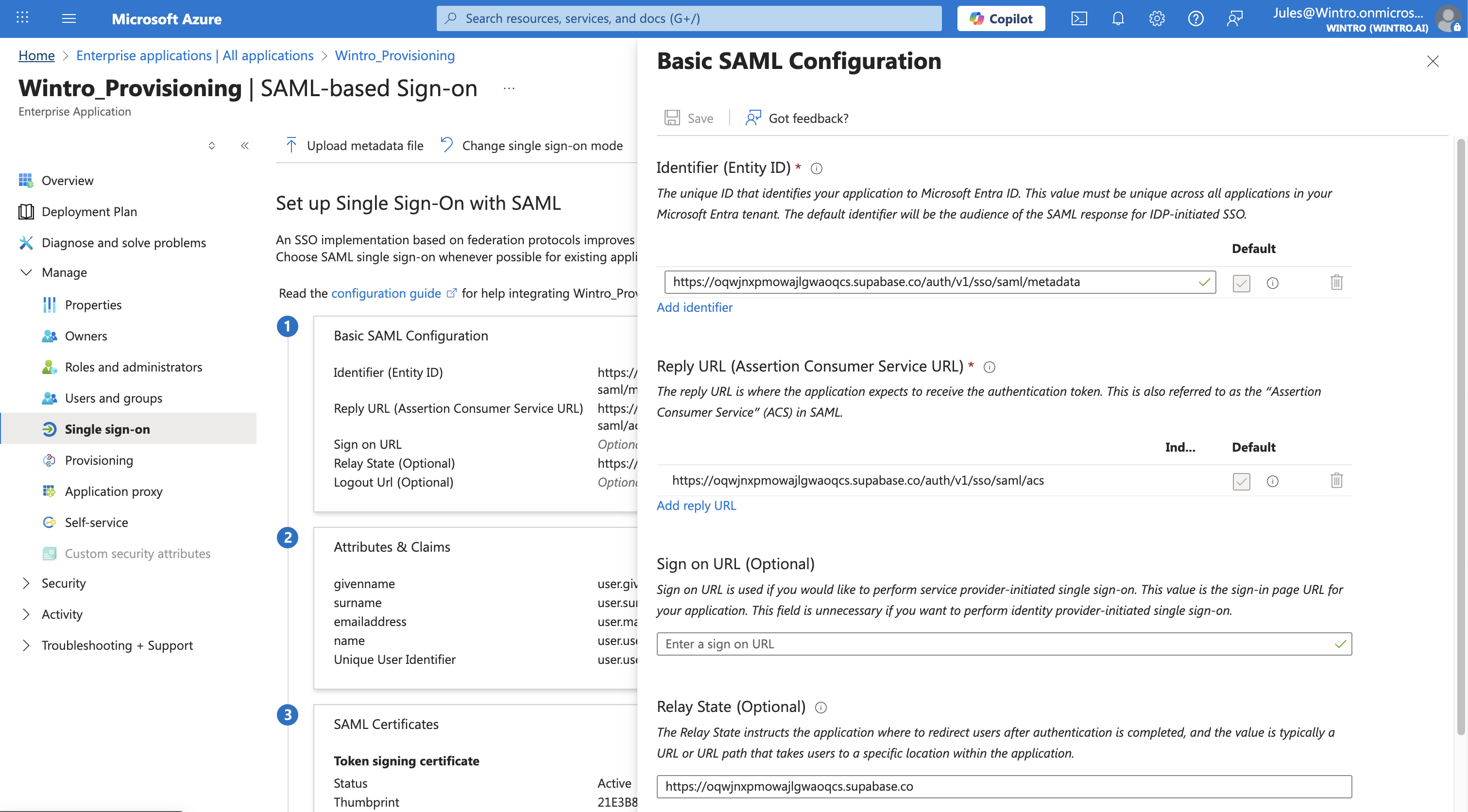This screenshot has width=1468, height=812.
Task: Click Change single sign-on mode
Action: pos(531,145)
